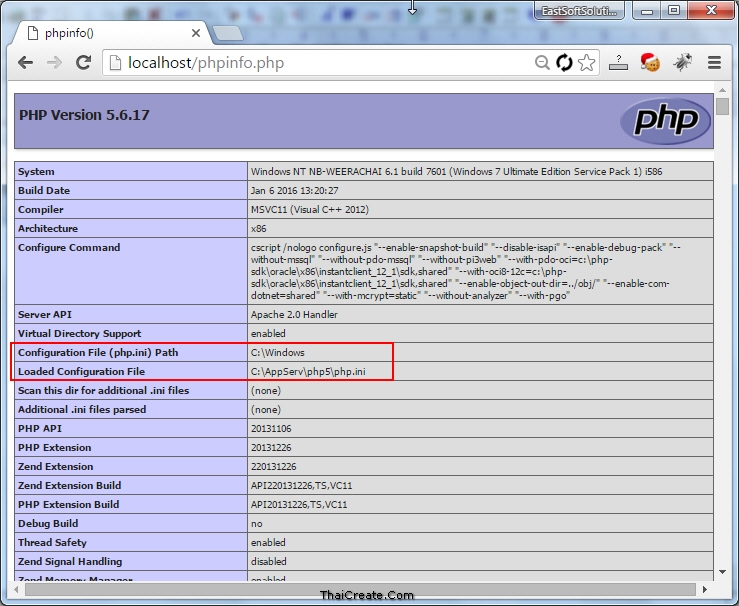Click the Server API value Apache 2.0 Handler
Image resolution: width=739 pixels, height=606 pixels.
tap(294, 314)
